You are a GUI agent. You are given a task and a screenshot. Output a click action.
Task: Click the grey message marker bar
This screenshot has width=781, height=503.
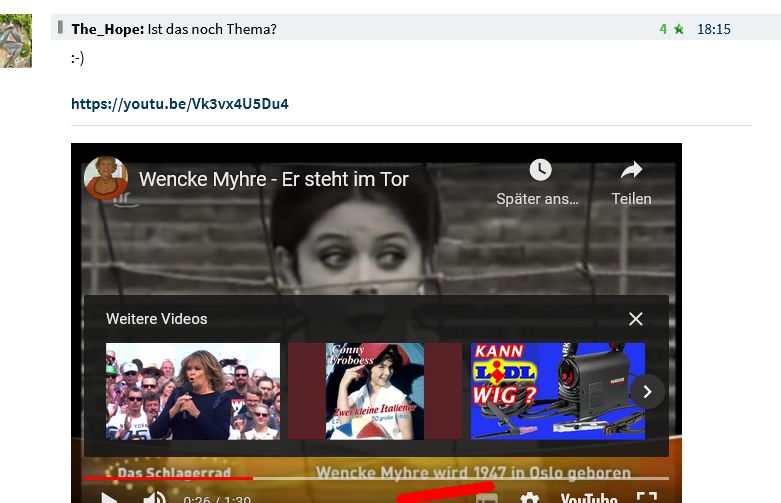click(60, 27)
